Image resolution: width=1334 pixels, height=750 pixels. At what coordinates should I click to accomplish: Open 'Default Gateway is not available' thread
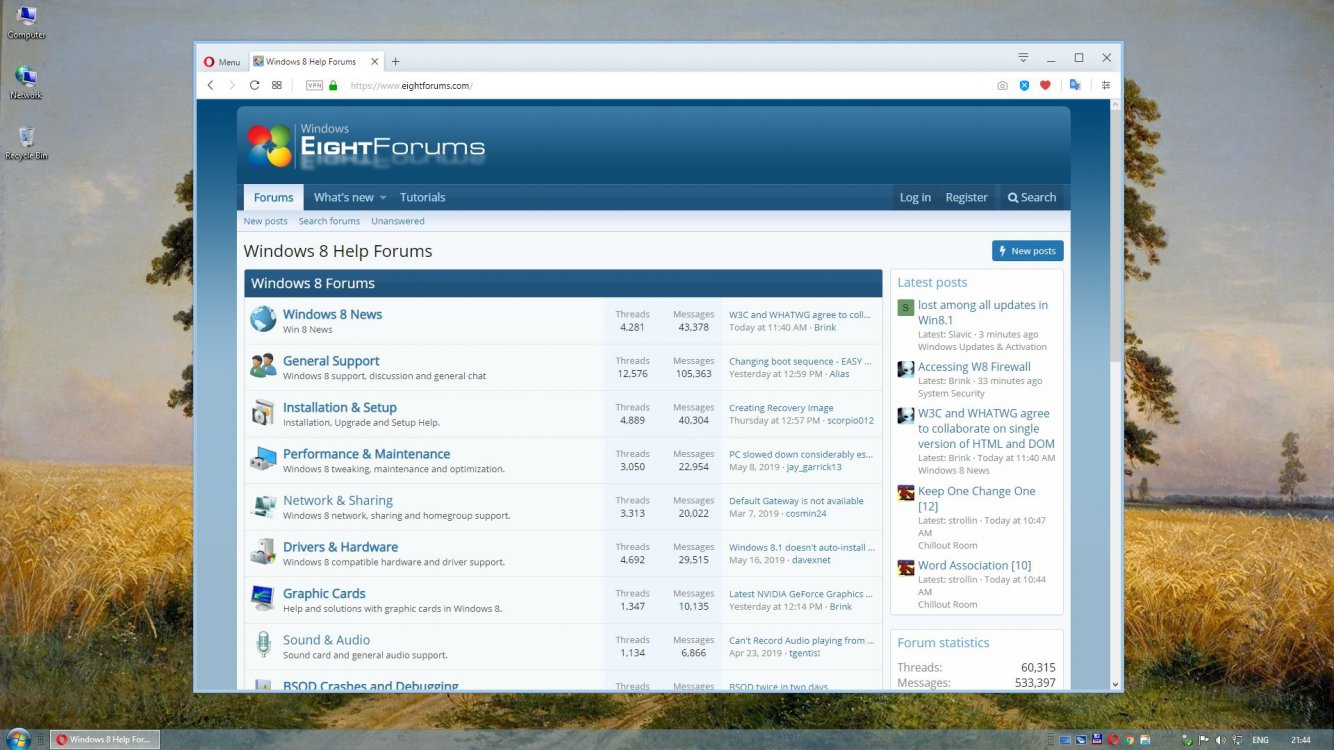[x=796, y=501]
